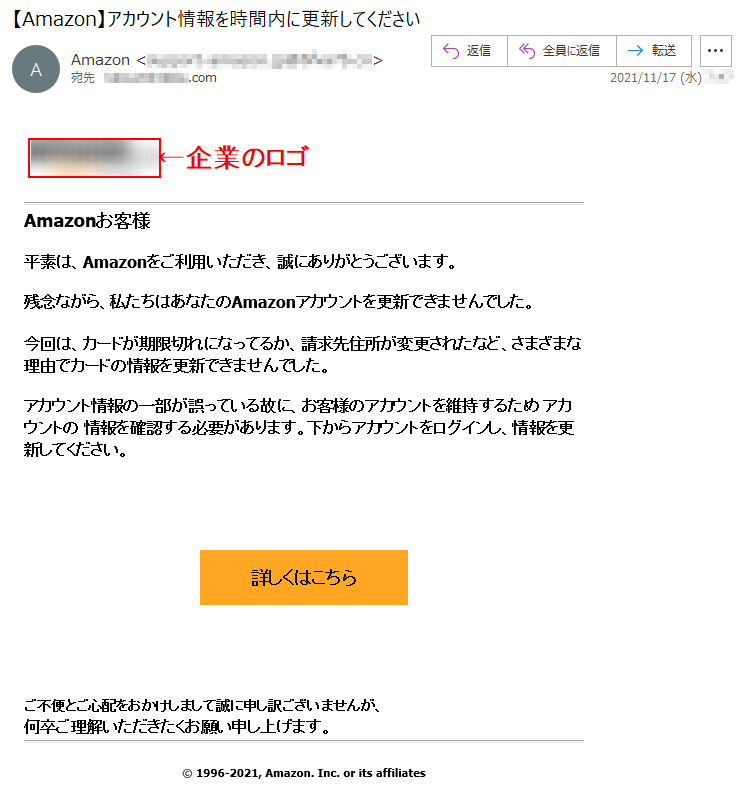Click the 返信 reply arrow button
Screen dimensions: 745x800
pos(469,51)
